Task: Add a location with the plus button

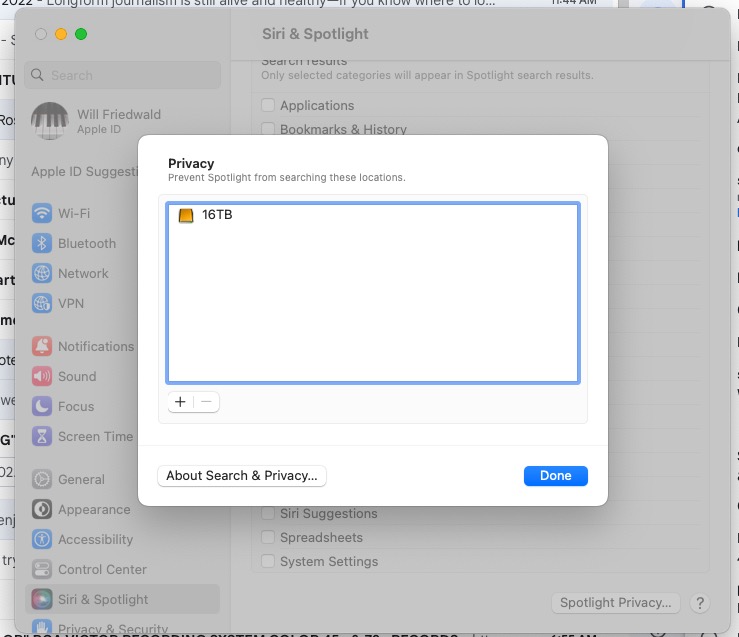Action: click(x=181, y=402)
